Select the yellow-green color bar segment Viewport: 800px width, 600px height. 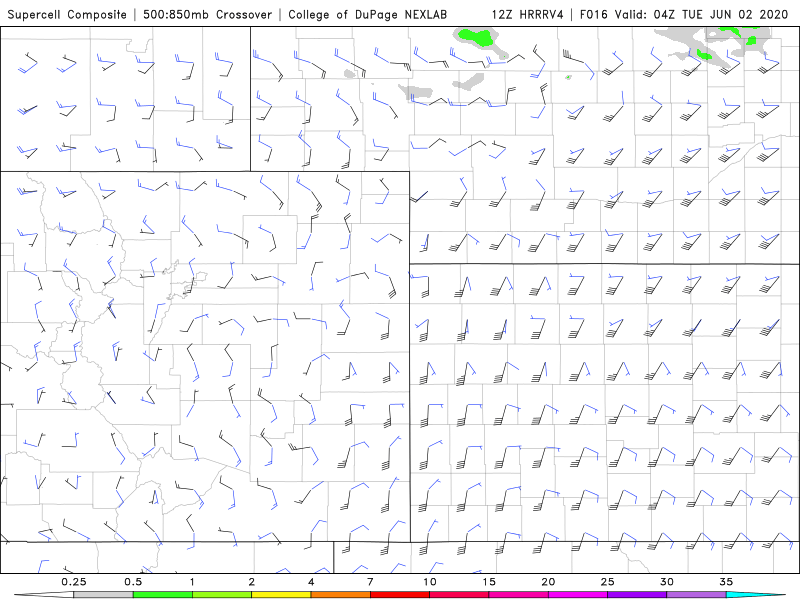pos(222,595)
